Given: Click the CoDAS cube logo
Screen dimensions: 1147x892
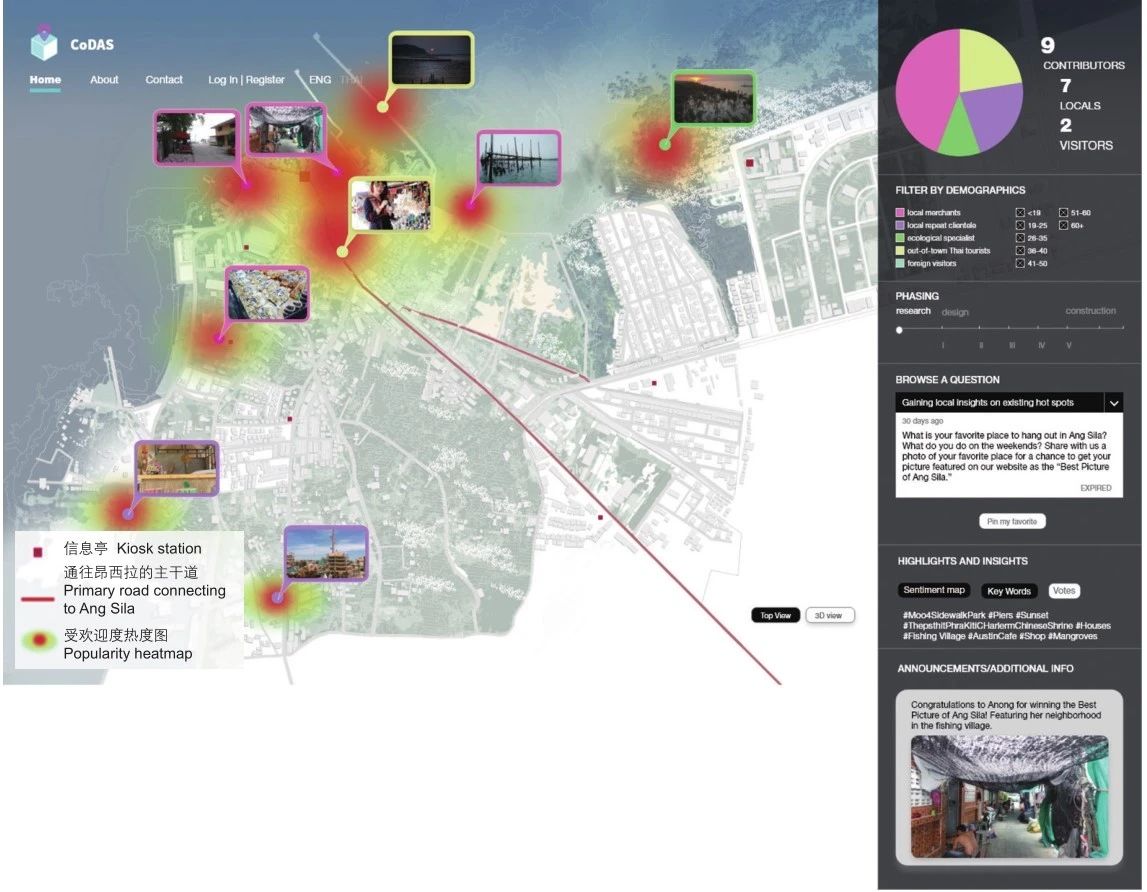Looking at the screenshot, I should pyautogui.click(x=44, y=45).
